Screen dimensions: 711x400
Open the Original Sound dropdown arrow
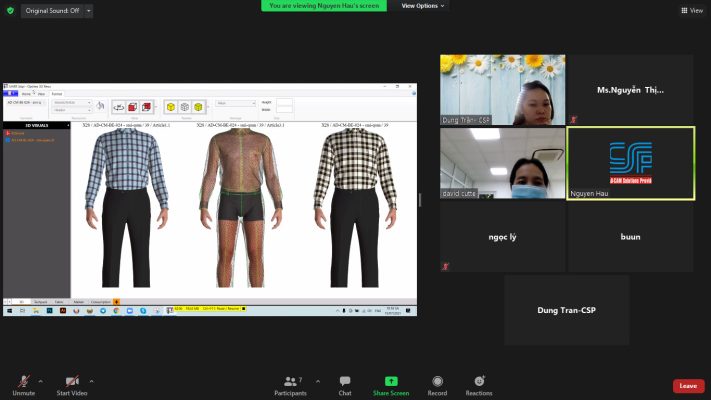coord(88,10)
